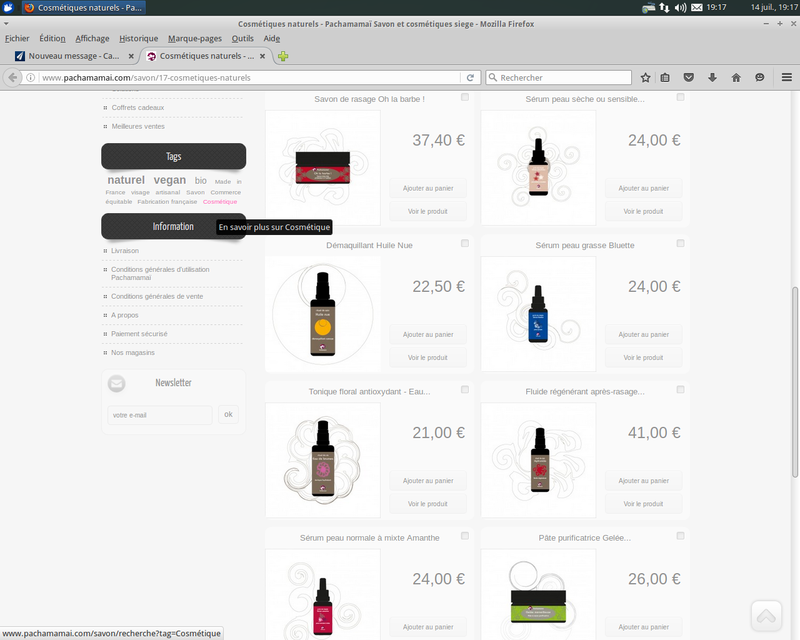
Task: Tick the checkbox for Fluide régénérant après-rasage
Action: [x=680, y=389]
